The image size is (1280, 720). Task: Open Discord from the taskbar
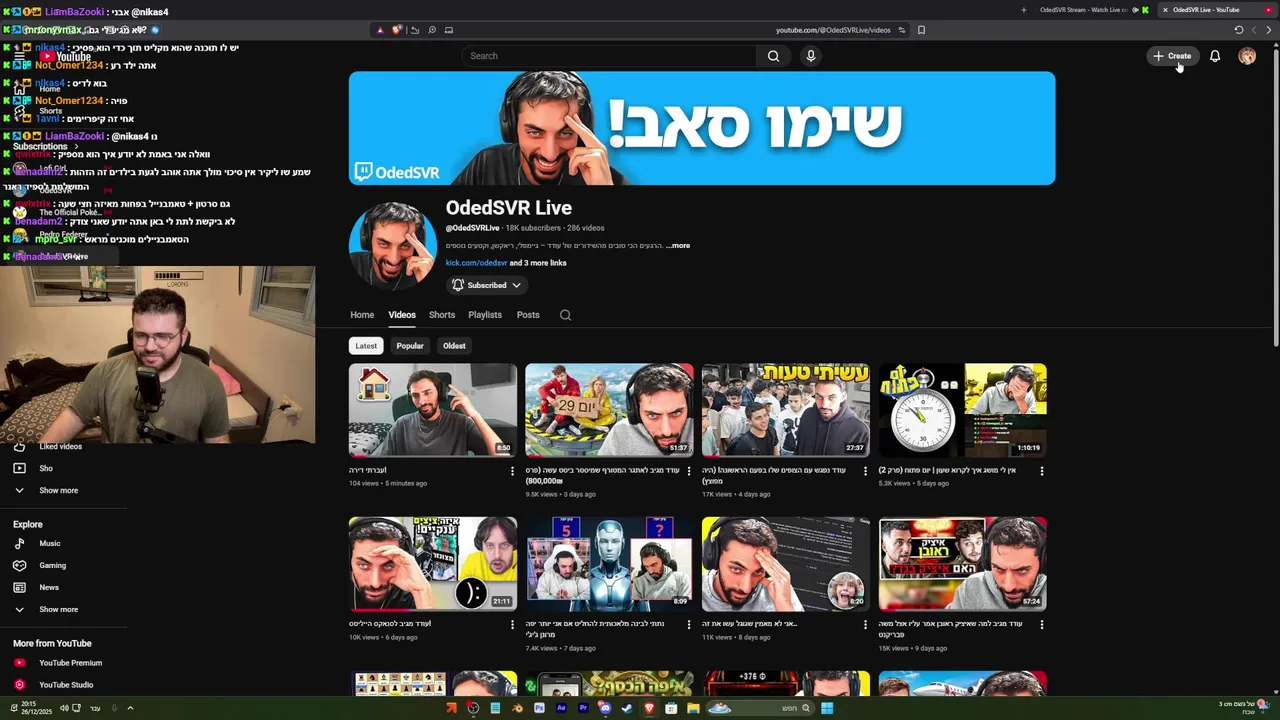[605, 708]
